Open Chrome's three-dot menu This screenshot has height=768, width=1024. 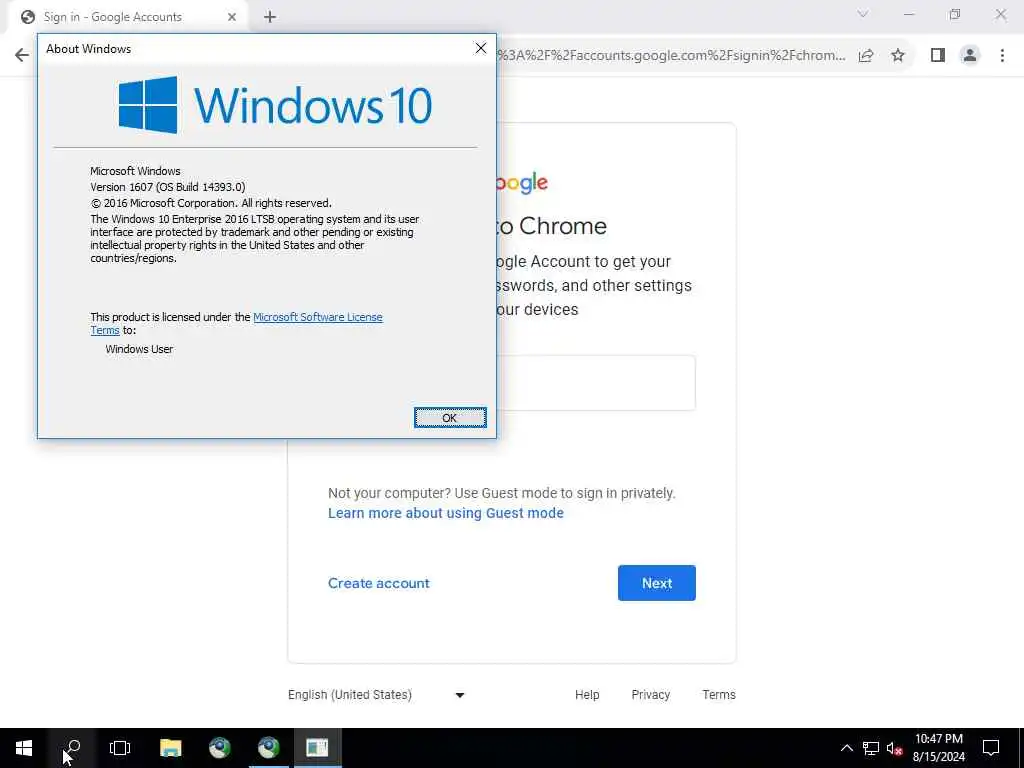[x=1002, y=56]
